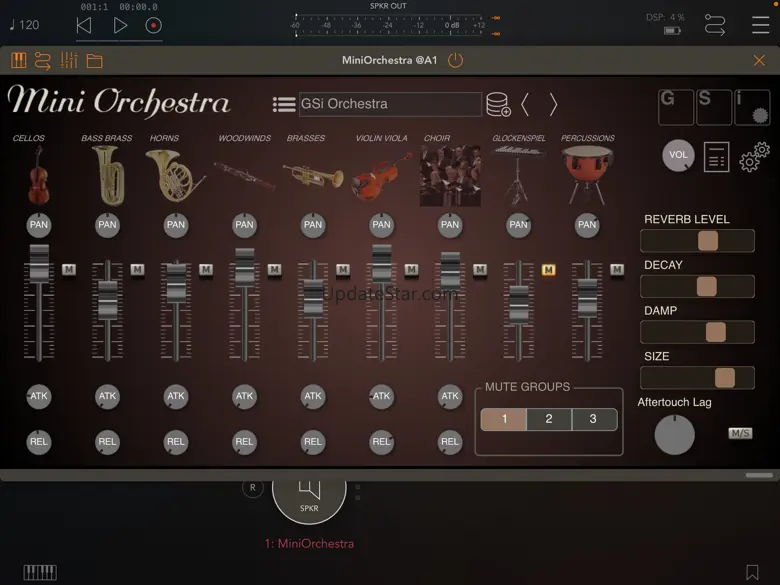Click the G logo tile
The height and width of the screenshot is (585, 780).
tap(676, 107)
